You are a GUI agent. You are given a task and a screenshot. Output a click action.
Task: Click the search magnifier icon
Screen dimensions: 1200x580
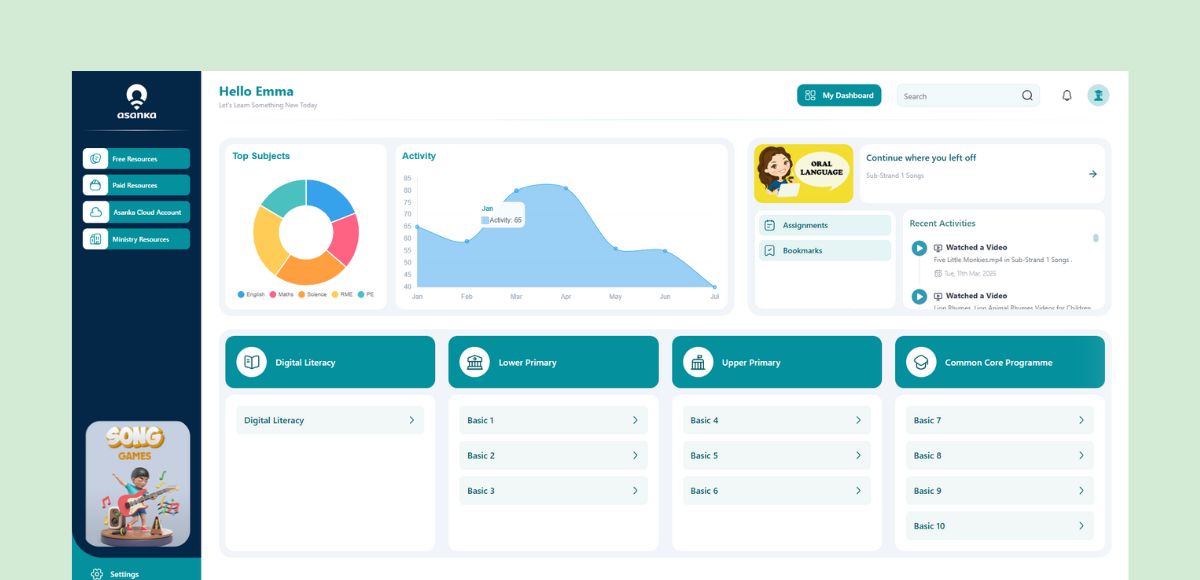(1027, 96)
